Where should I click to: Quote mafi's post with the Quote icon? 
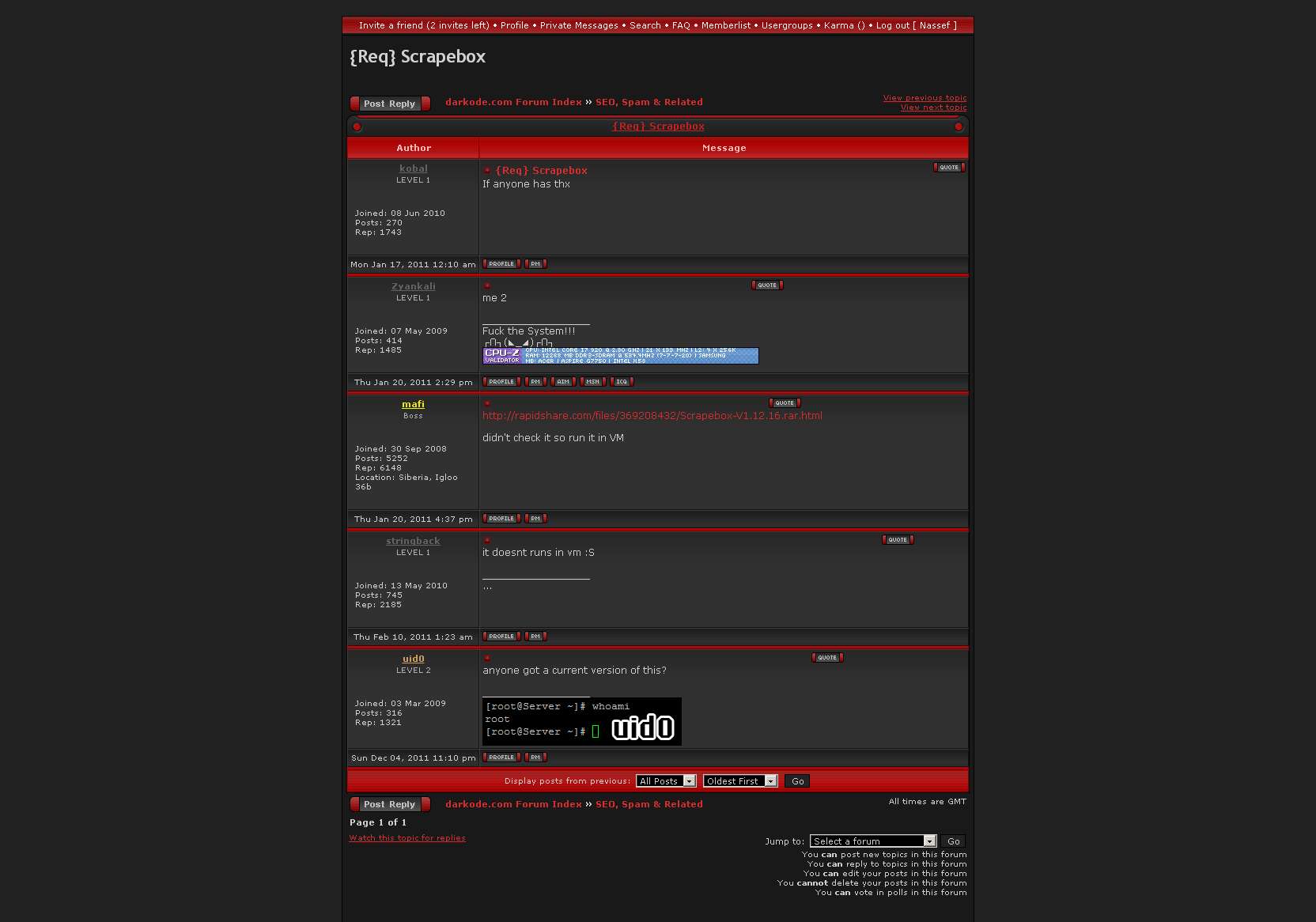[785, 403]
